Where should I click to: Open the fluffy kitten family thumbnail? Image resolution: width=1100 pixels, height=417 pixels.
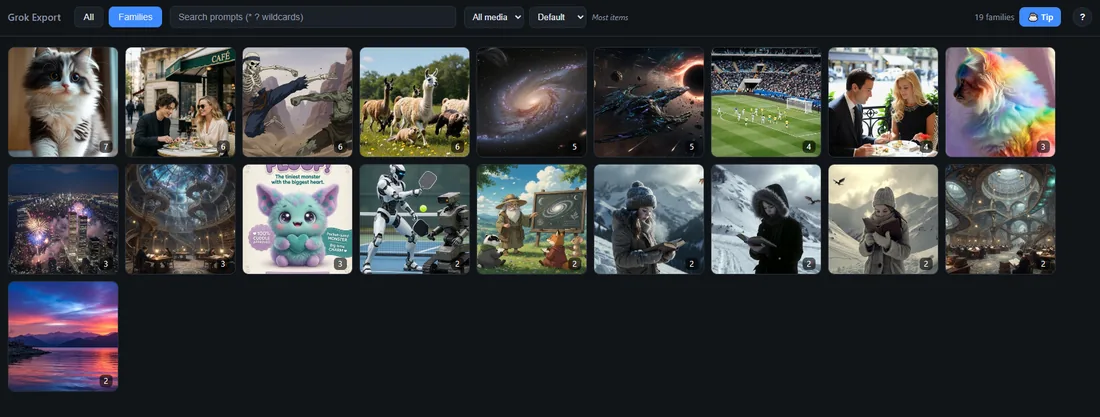[63, 102]
